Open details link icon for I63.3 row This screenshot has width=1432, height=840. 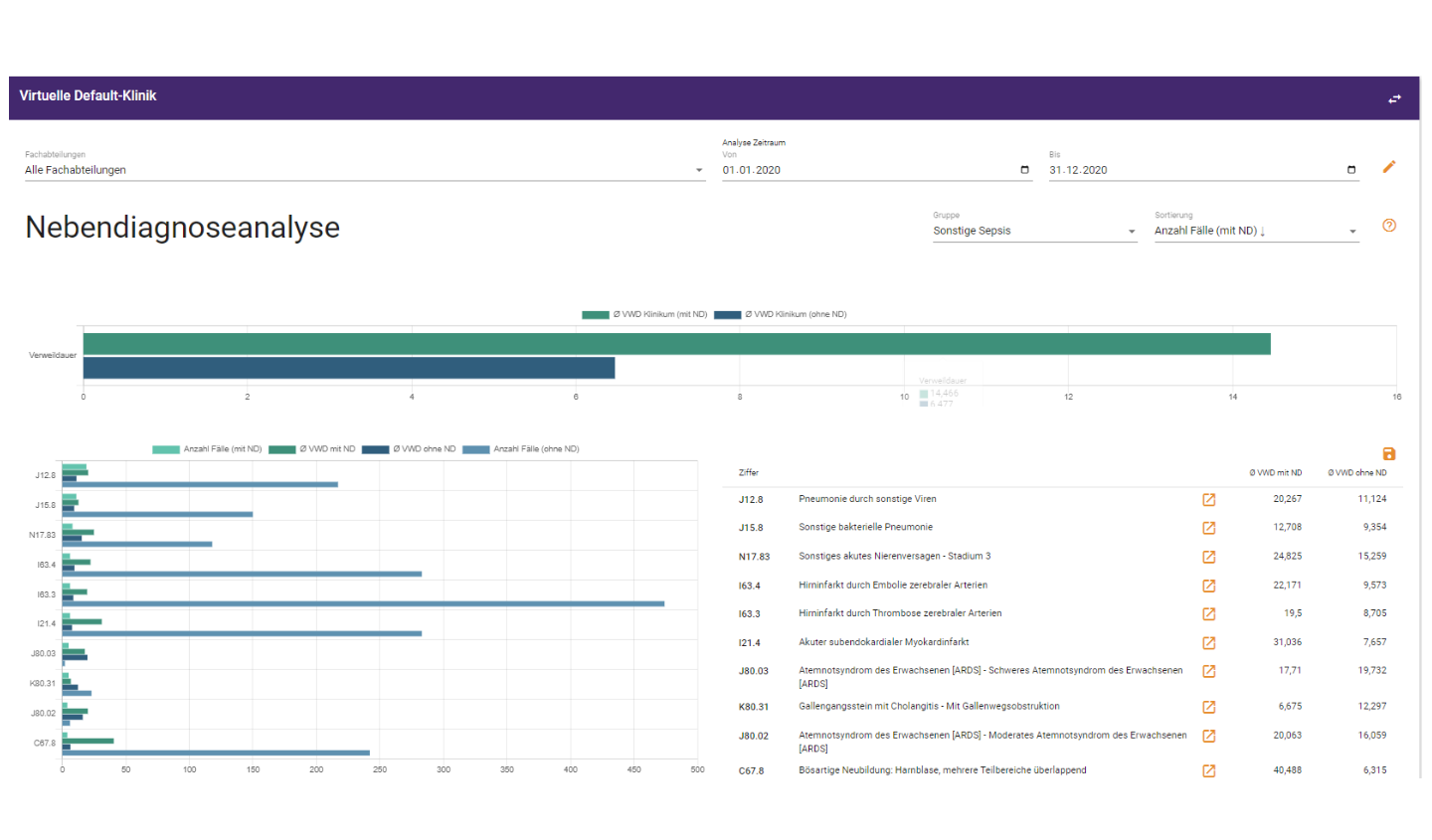coord(1209,613)
